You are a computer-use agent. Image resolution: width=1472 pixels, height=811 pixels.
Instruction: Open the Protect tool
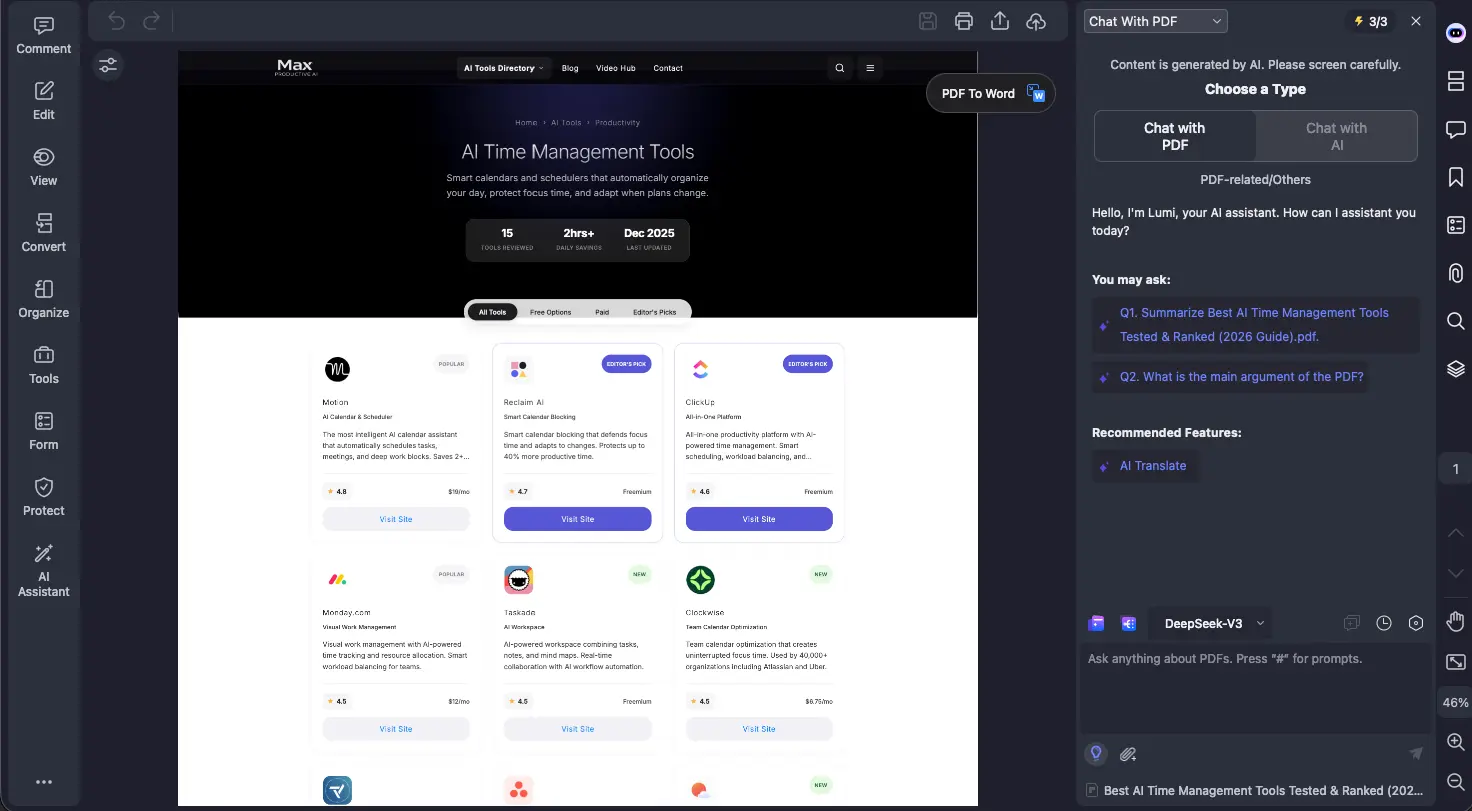point(43,497)
